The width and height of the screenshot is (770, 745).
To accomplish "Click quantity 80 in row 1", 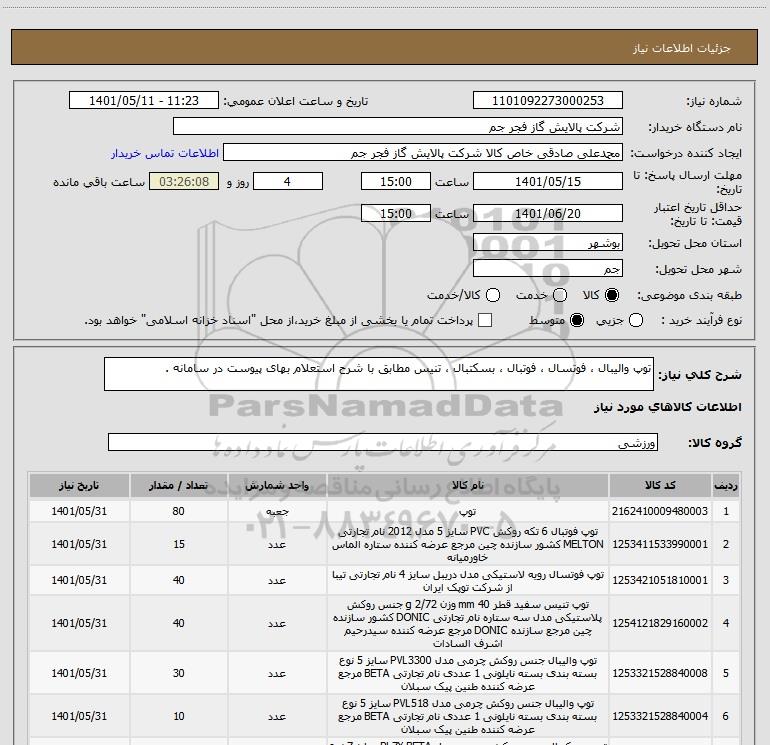I will tap(178, 511).
